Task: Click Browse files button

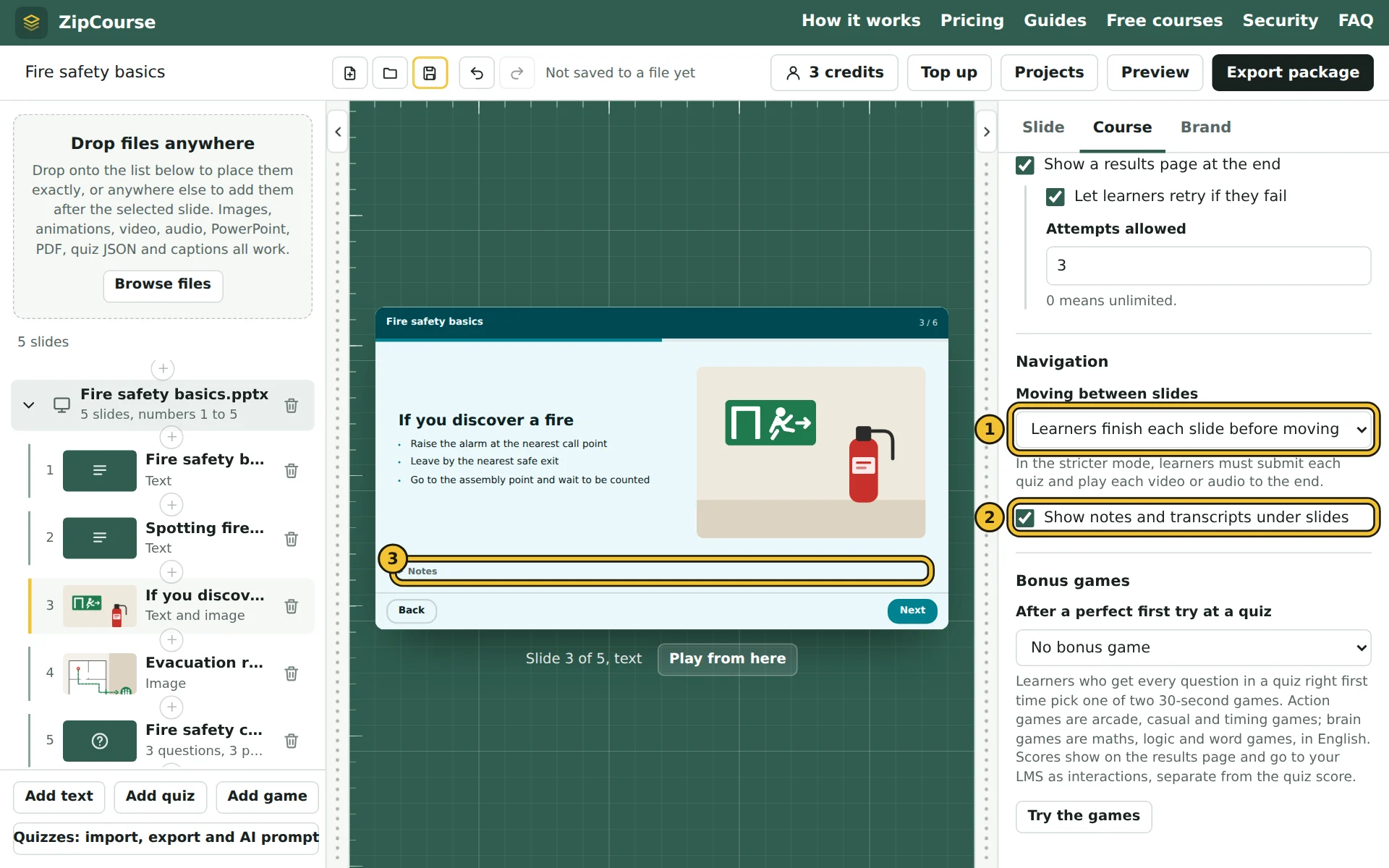Action: tap(163, 284)
